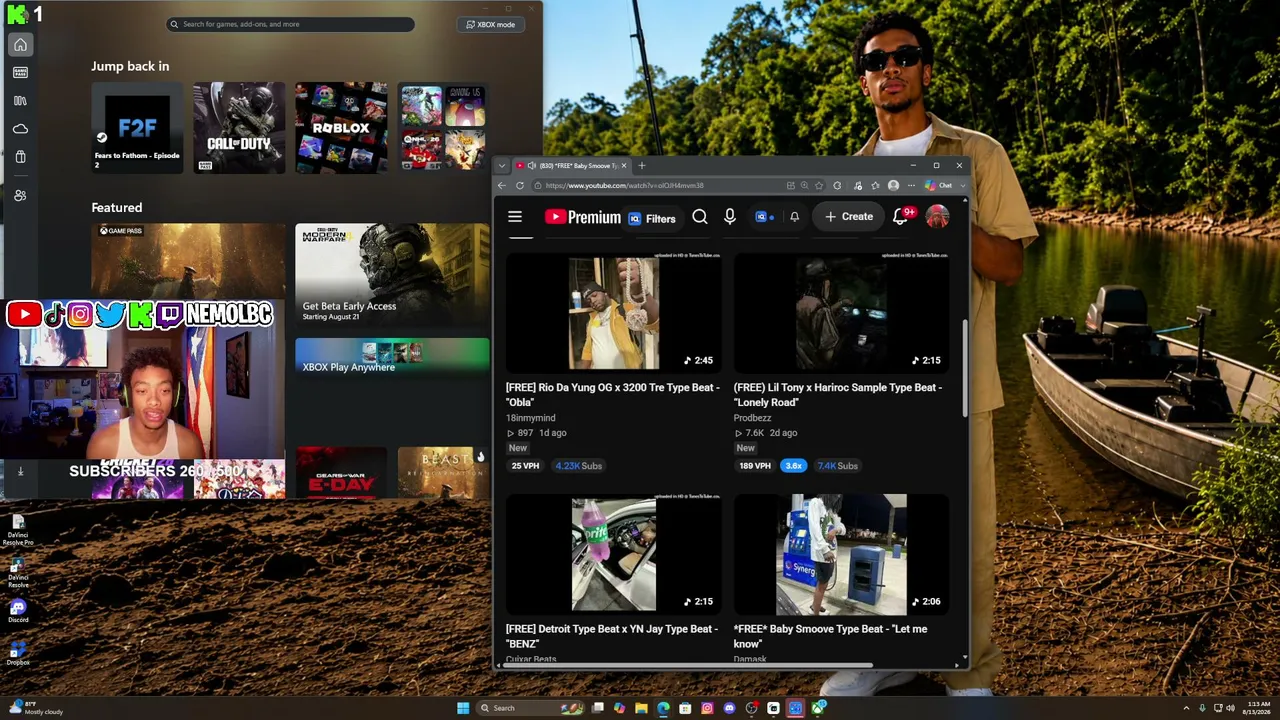The height and width of the screenshot is (720, 1280).
Task: Open the browser profile icon
Action: (x=893, y=185)
